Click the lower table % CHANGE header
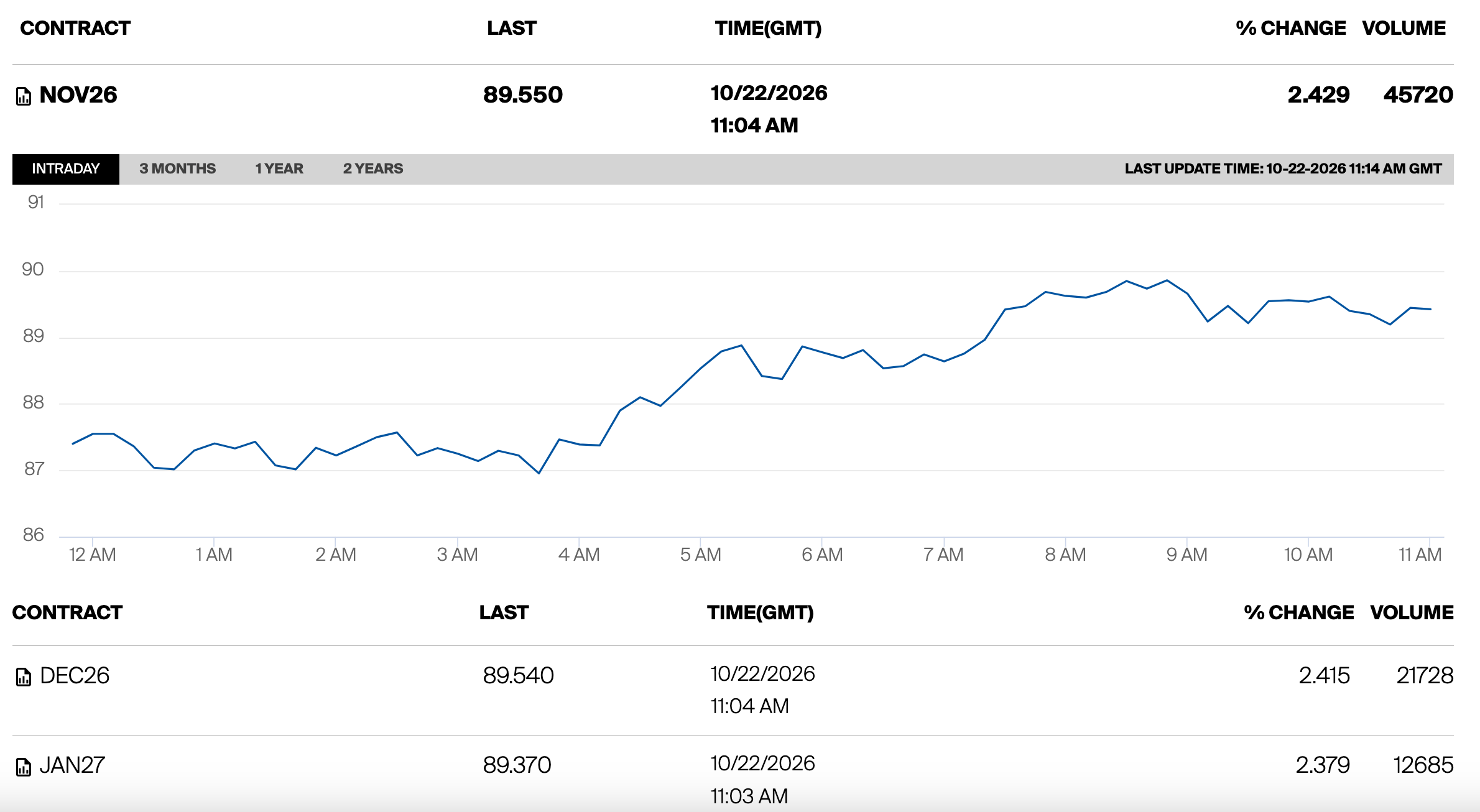The width and height of the screenshot is (1480, 812). [x=1299, y=612]
